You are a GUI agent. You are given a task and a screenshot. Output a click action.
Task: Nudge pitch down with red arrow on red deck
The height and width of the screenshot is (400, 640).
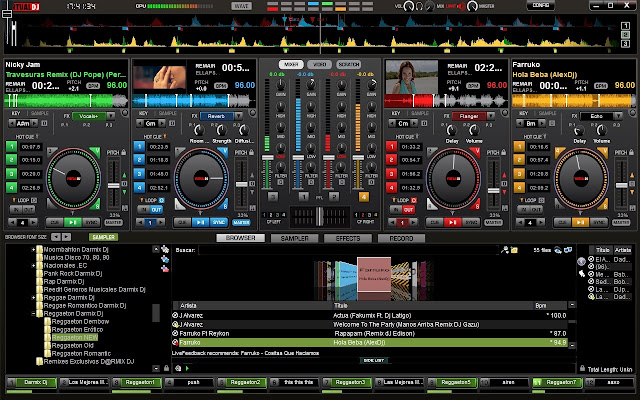tap(504, 192)
